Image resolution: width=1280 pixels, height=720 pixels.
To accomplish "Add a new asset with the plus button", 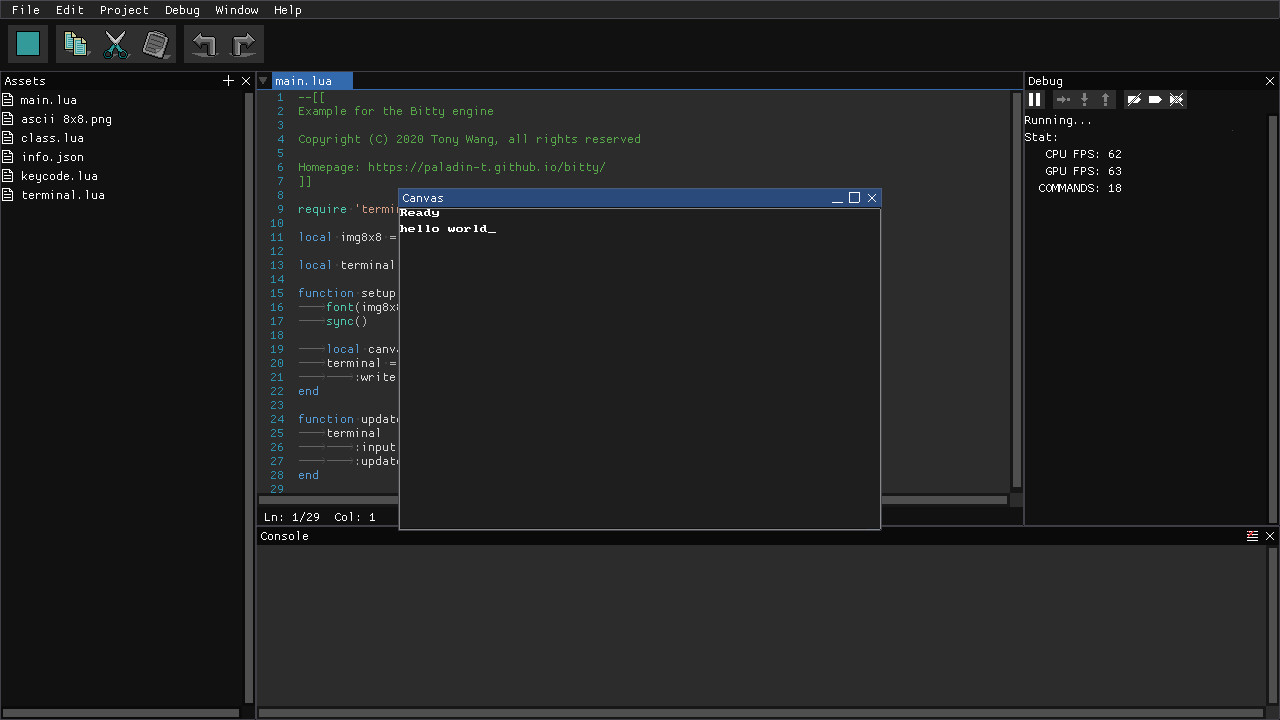I will click(228, 80).
